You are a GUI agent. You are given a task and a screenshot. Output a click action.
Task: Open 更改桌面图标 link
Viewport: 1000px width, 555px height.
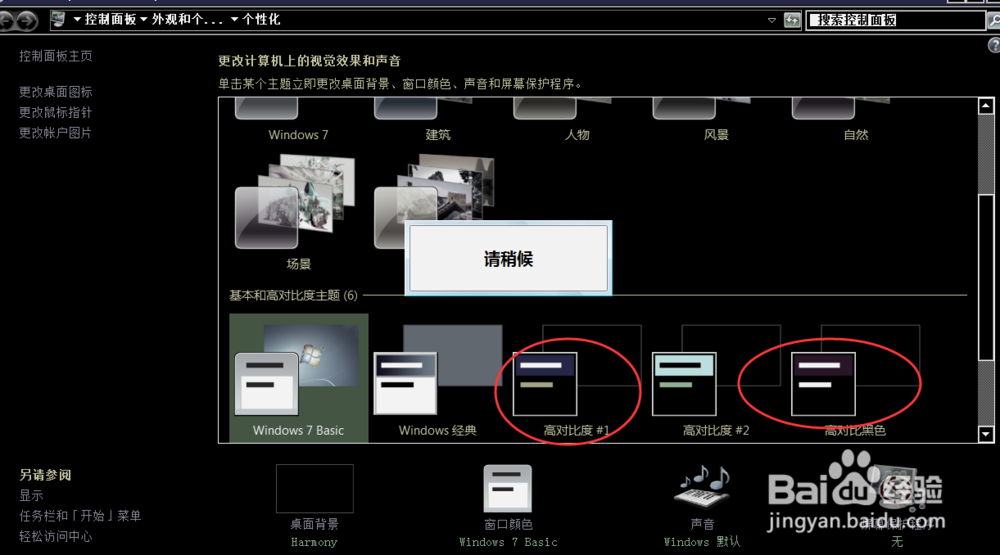(x=55, y=92)
